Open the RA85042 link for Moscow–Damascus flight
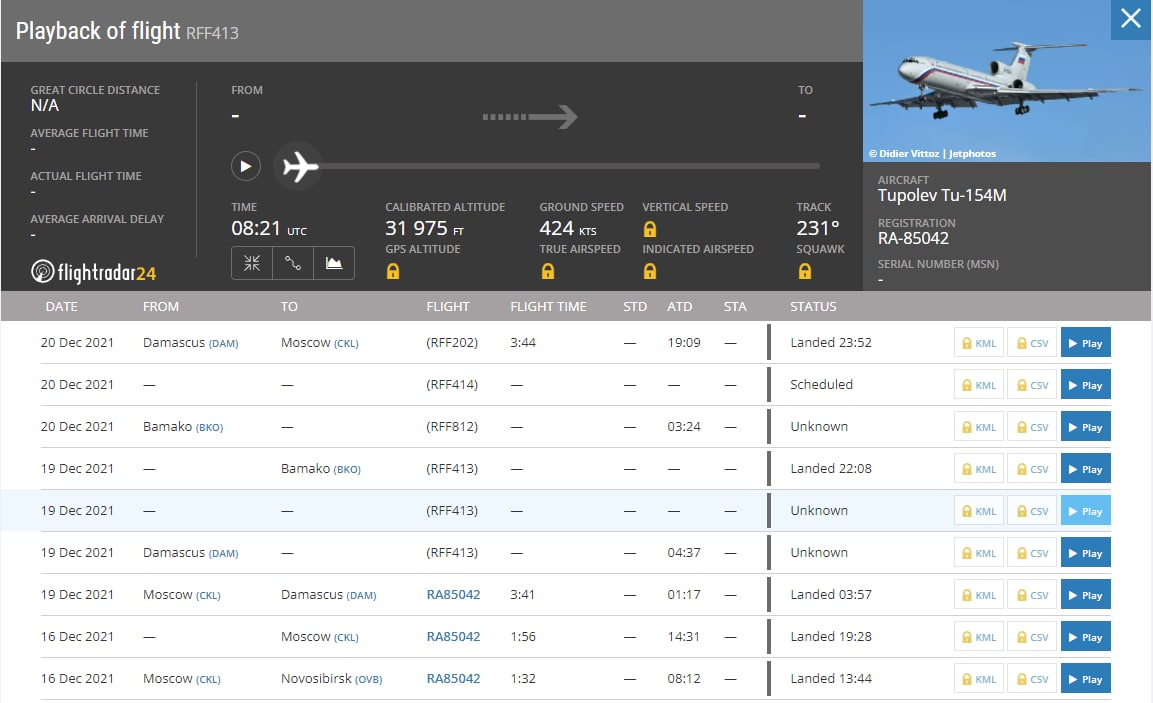This screenshot has height=703, width=1153. (x=453, y=594)
